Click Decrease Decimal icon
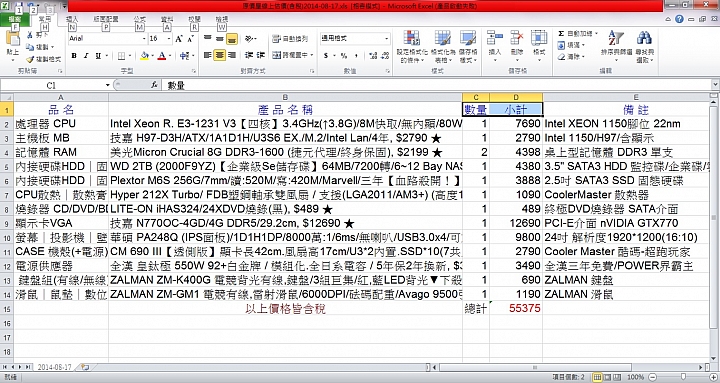The width and height of the screenshot is (720, 383). tap(385, 56)
